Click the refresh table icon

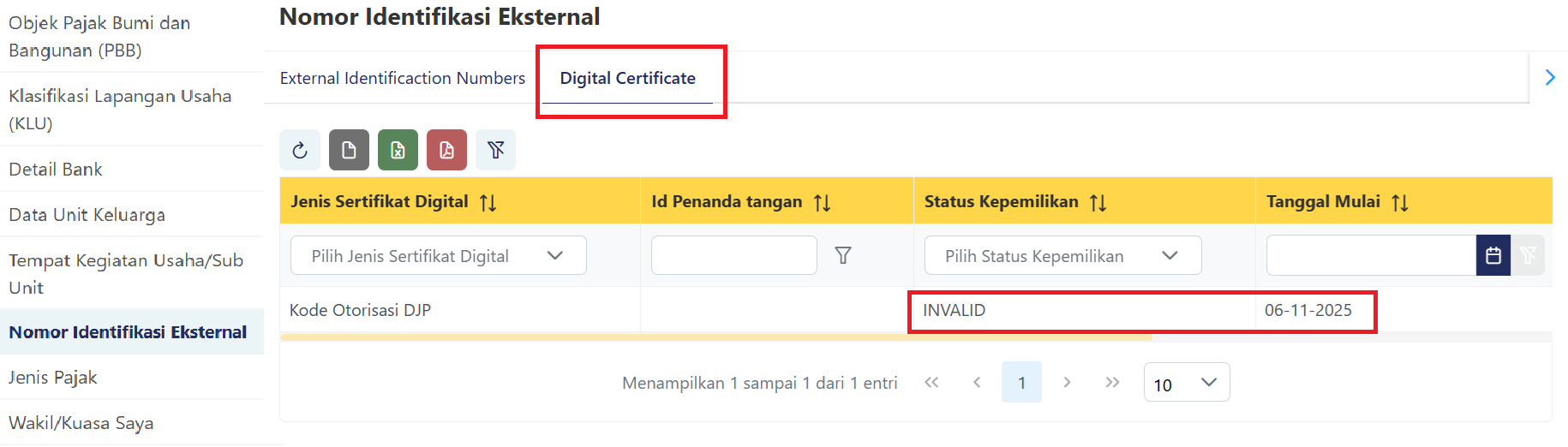tap(299, 151)
